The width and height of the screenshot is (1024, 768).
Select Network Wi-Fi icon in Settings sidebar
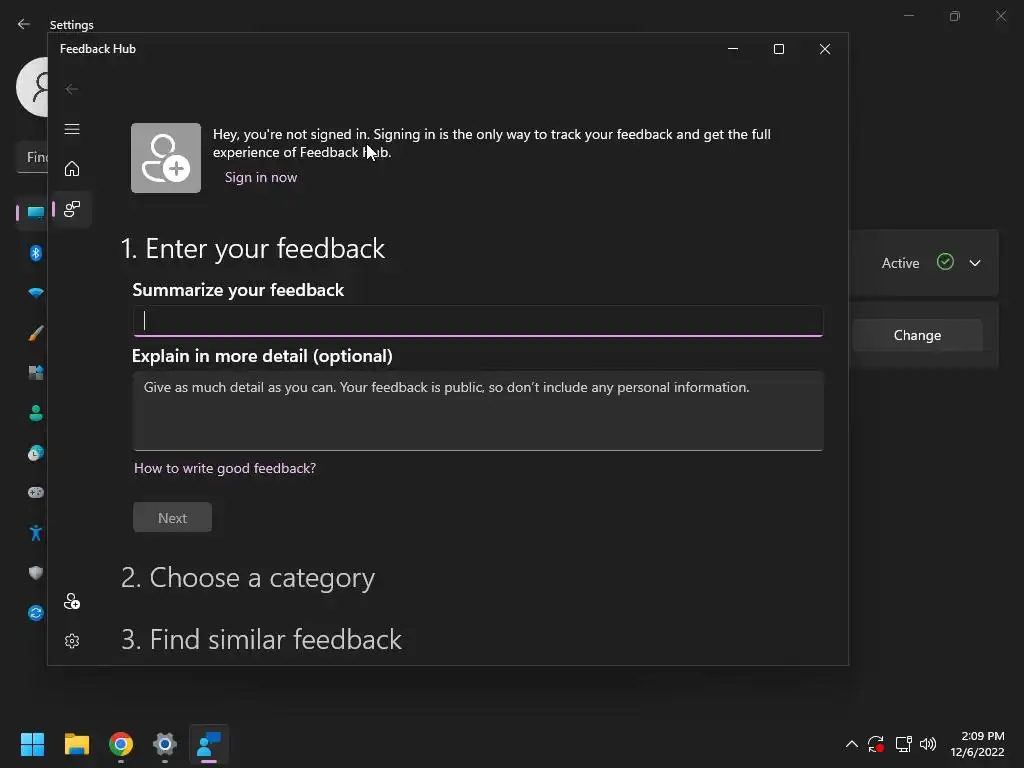pyautogui.click(x=36, y=293)
